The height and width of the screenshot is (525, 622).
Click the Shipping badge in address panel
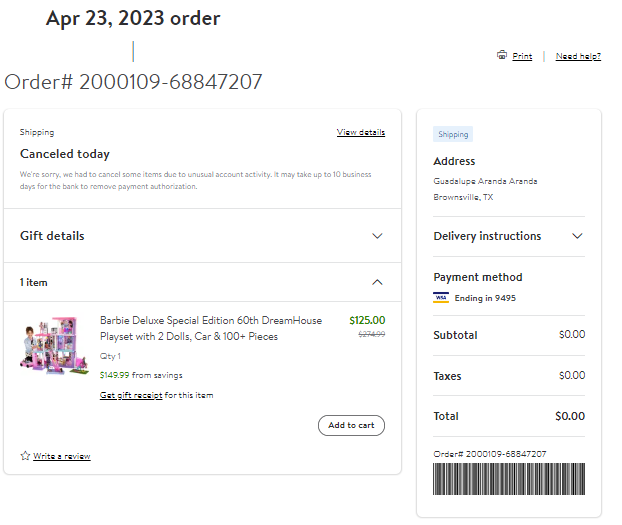coord(453,134)
